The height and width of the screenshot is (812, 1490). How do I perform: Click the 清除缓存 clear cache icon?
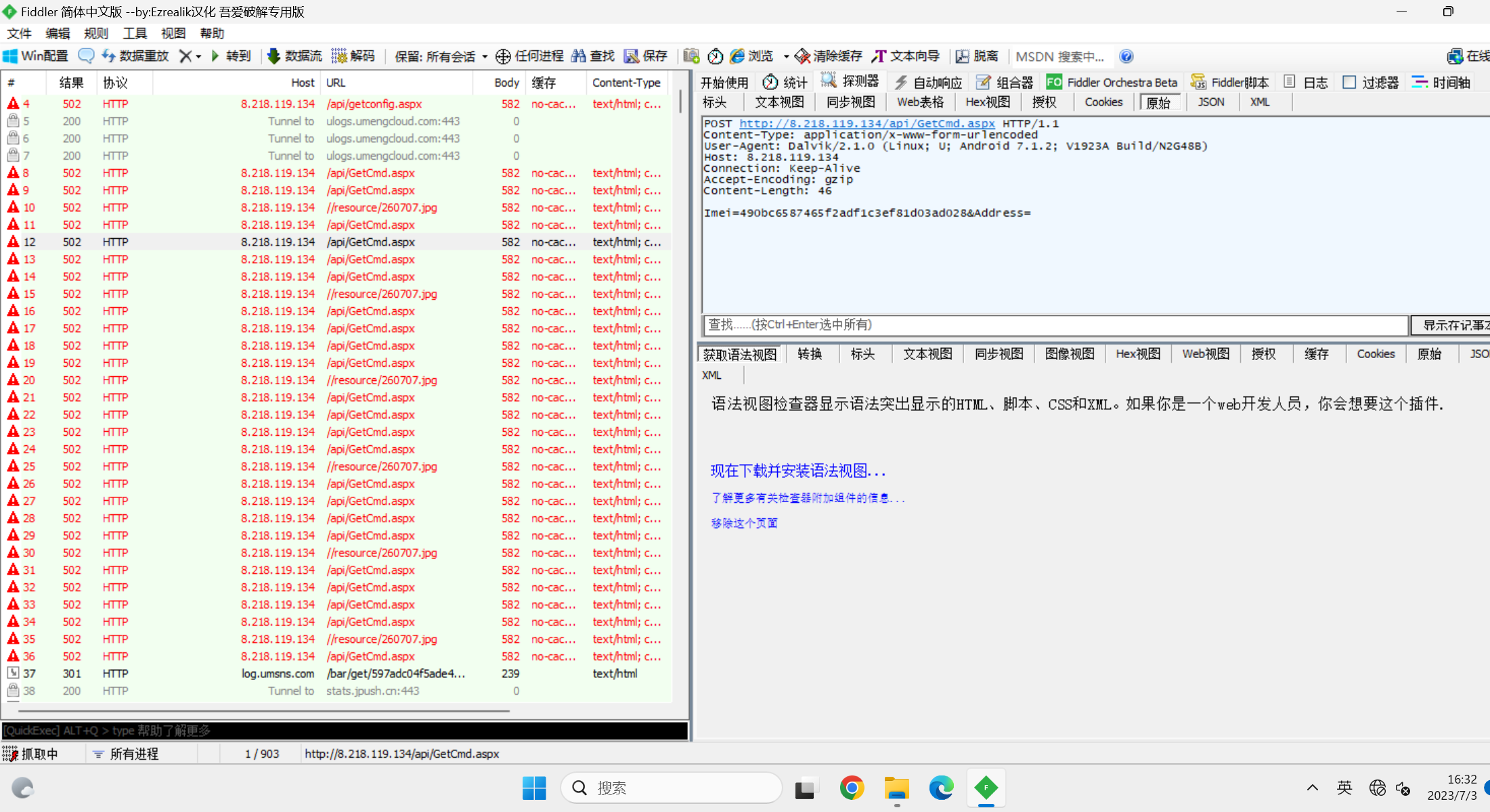pyautogui.click(x=803, y=56)
